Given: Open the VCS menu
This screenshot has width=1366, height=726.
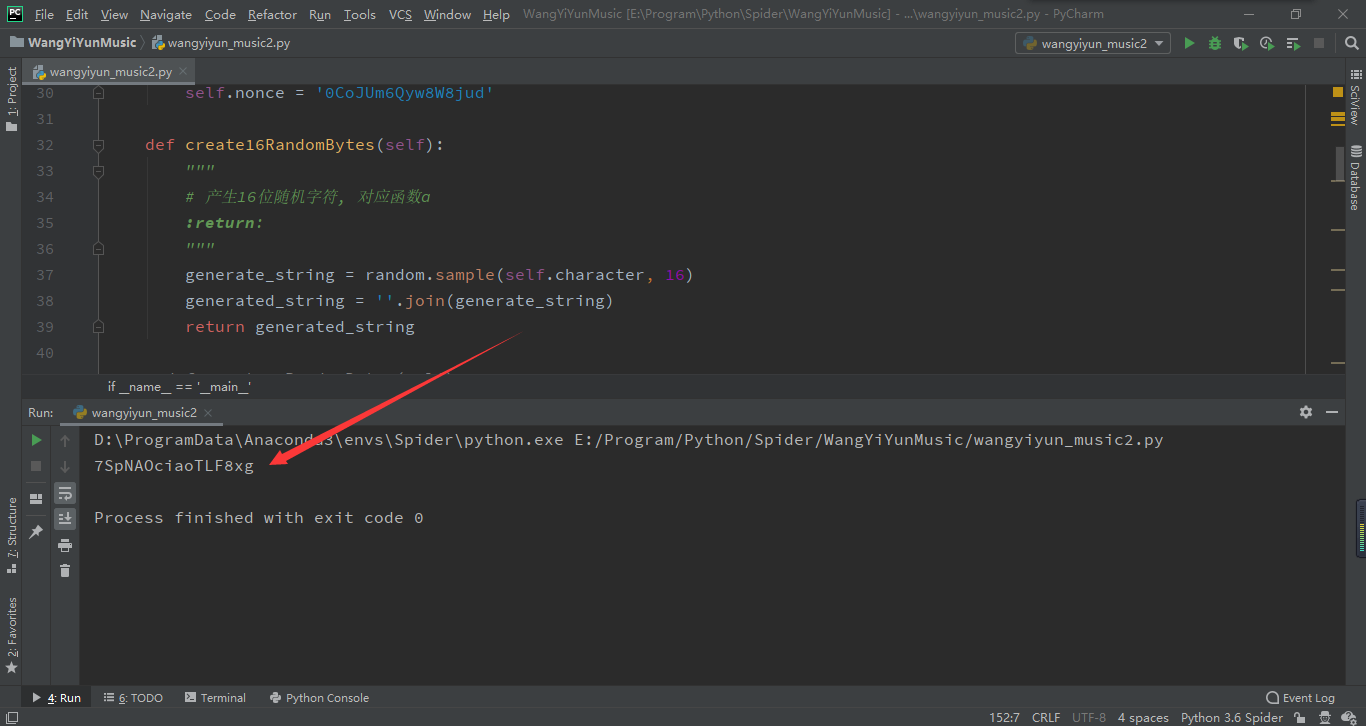Looking at the screenshot, I should (400, 14).
